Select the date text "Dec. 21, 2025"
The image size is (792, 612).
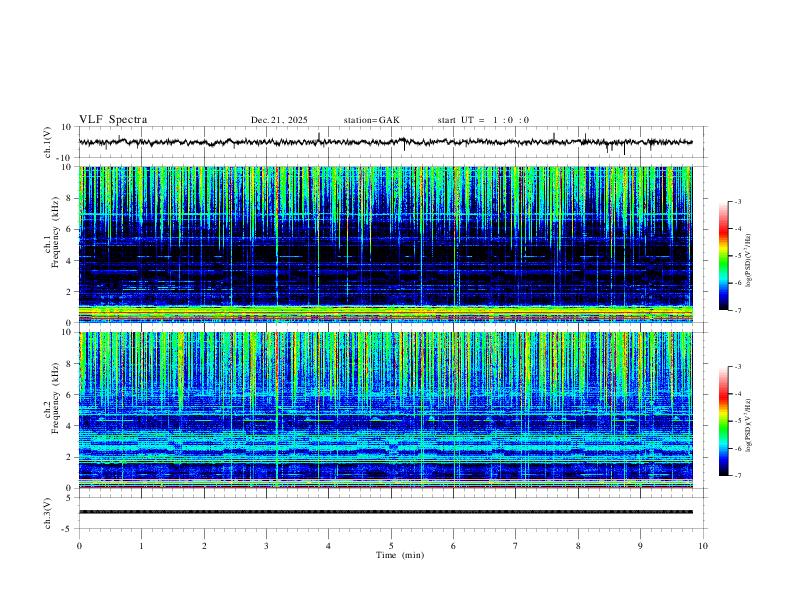click(279, 120)
